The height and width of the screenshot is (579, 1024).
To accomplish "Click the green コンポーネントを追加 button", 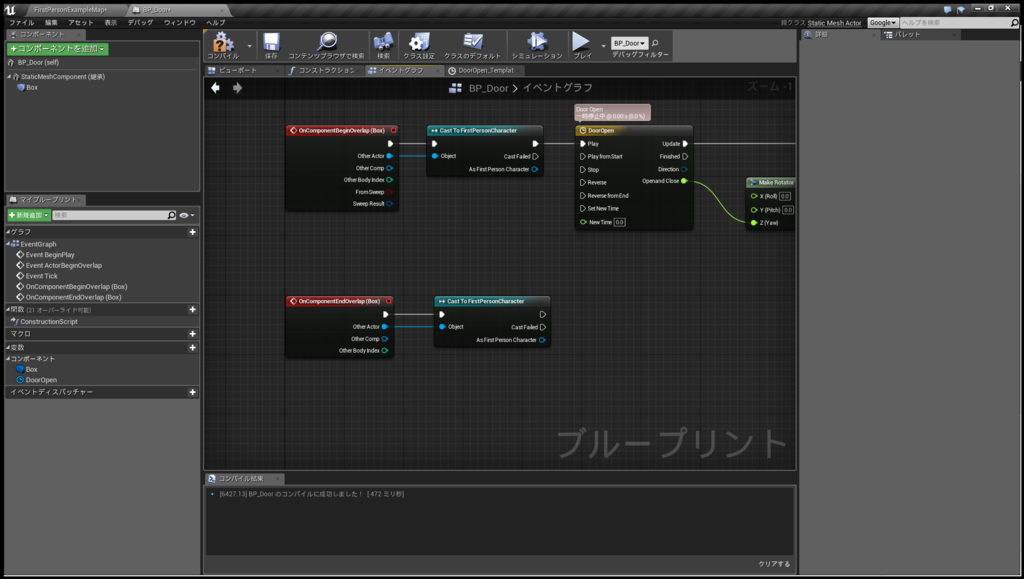I will (x=57, y=48).
